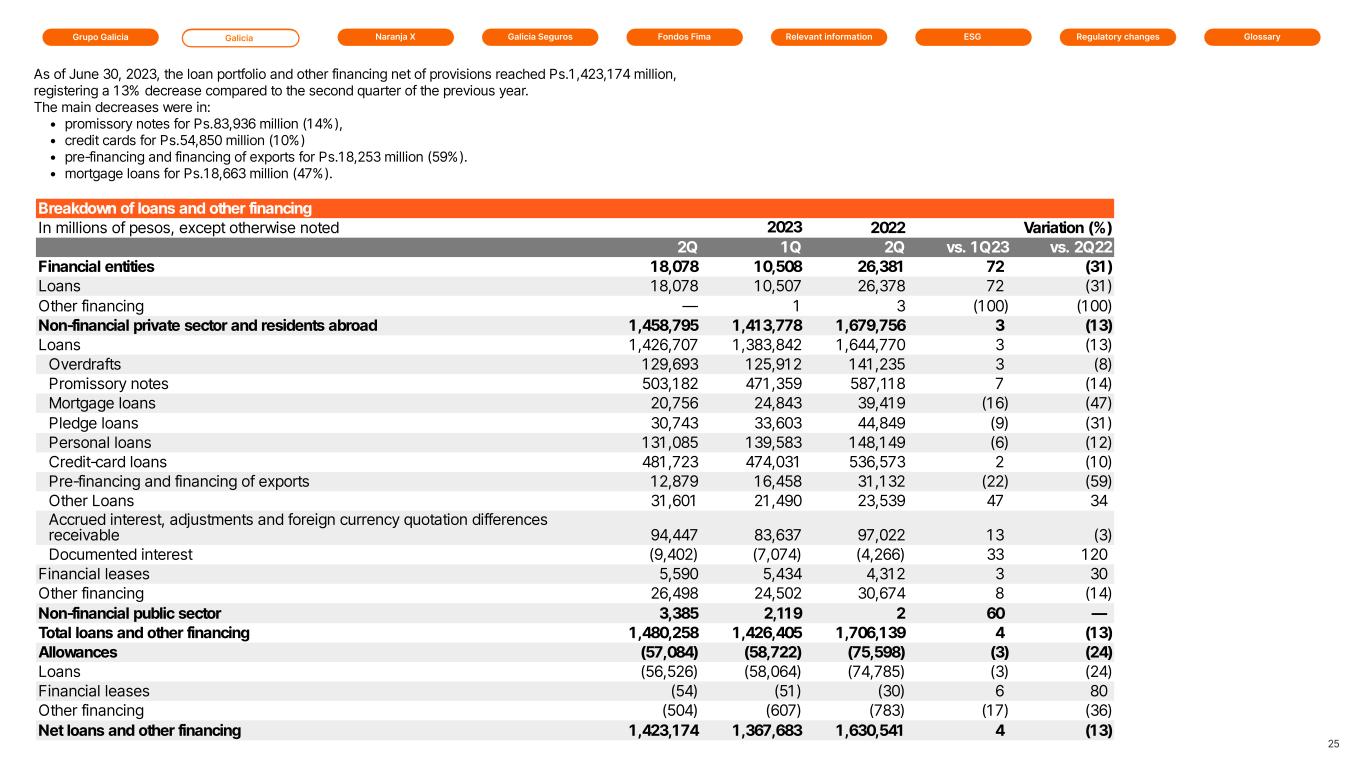Select the Galicia tab
Image resolution: width=1365 pixels, height=768 pixels.
coord(240,38)
